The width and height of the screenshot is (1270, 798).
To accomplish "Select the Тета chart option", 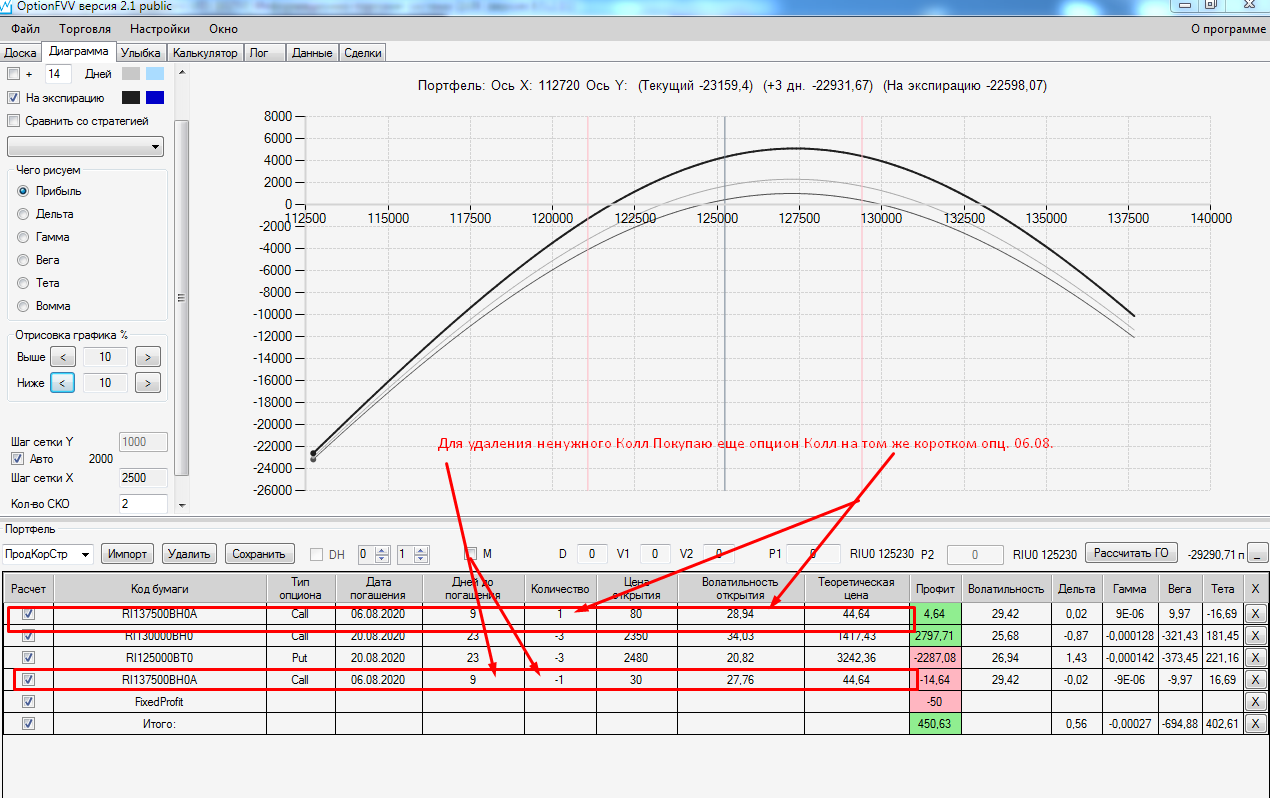I will coord(24,283).
